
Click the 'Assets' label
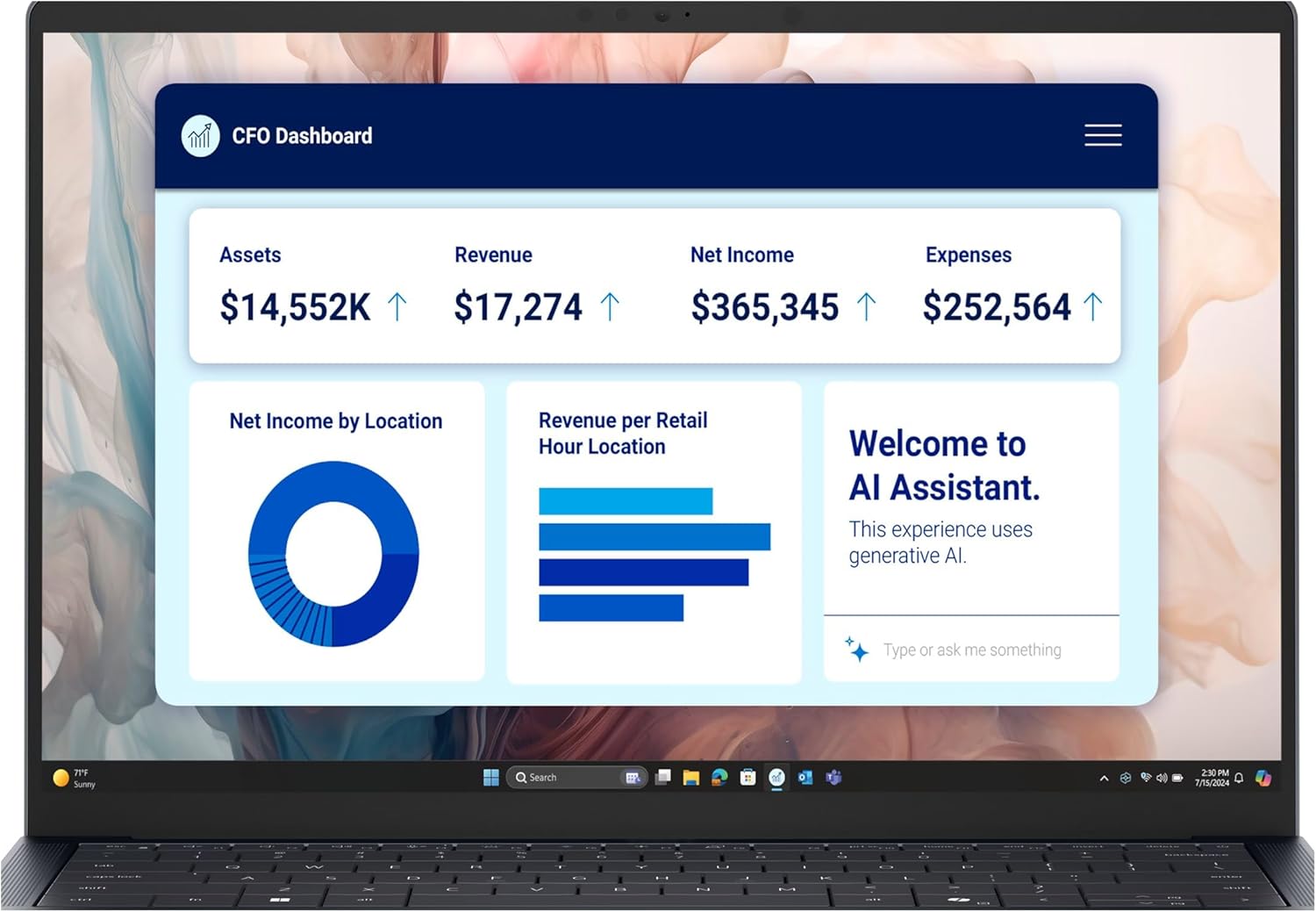coord(250,255)
